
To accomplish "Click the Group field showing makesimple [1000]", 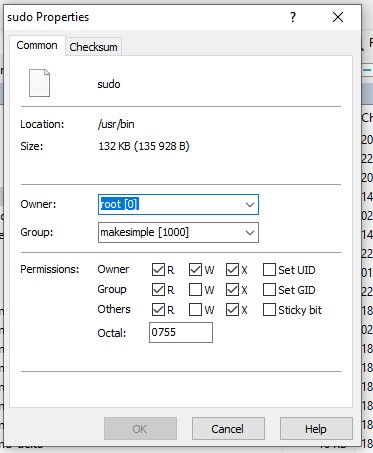I will point(178,232).
